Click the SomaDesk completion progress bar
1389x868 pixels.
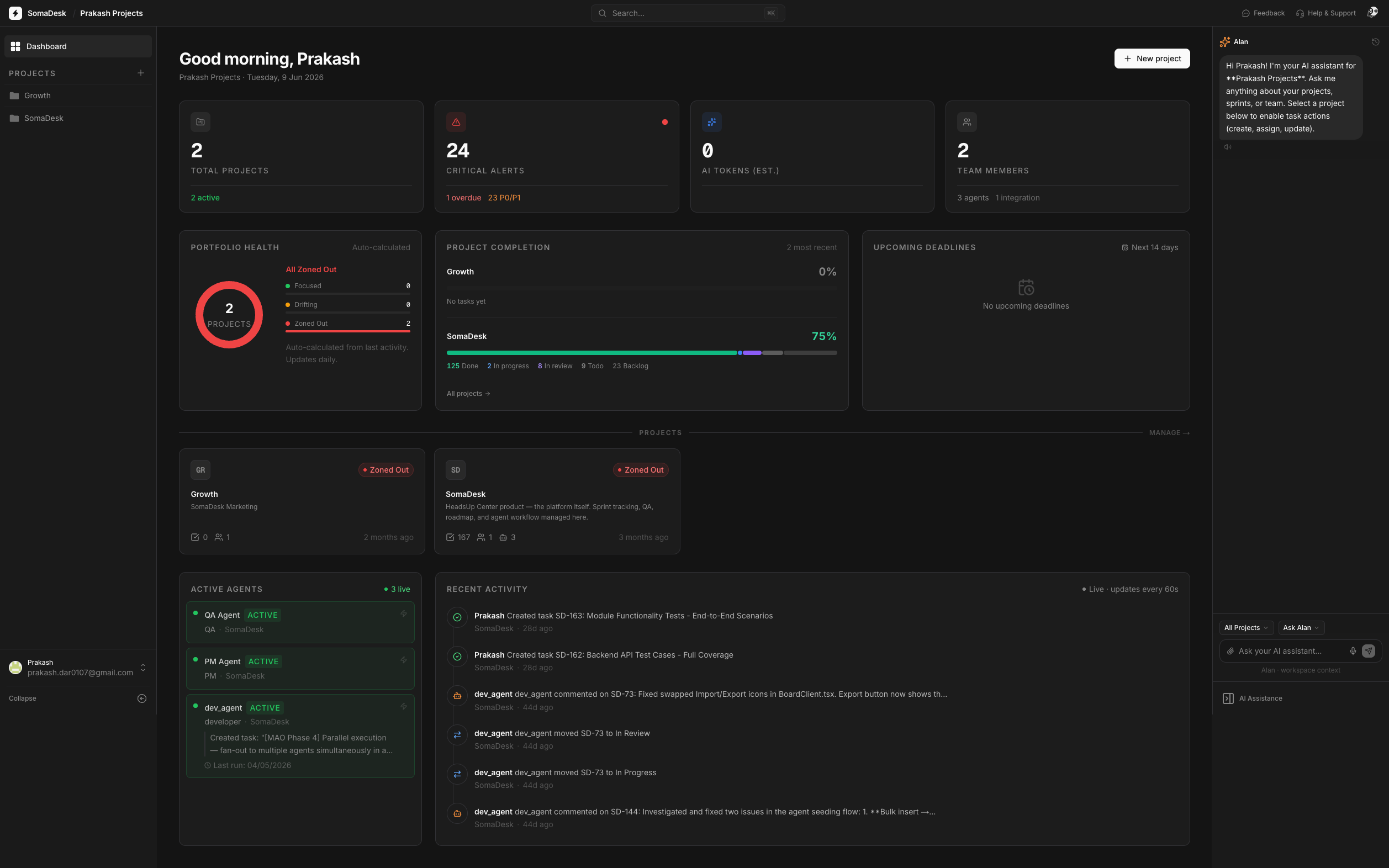coord(641,353)
